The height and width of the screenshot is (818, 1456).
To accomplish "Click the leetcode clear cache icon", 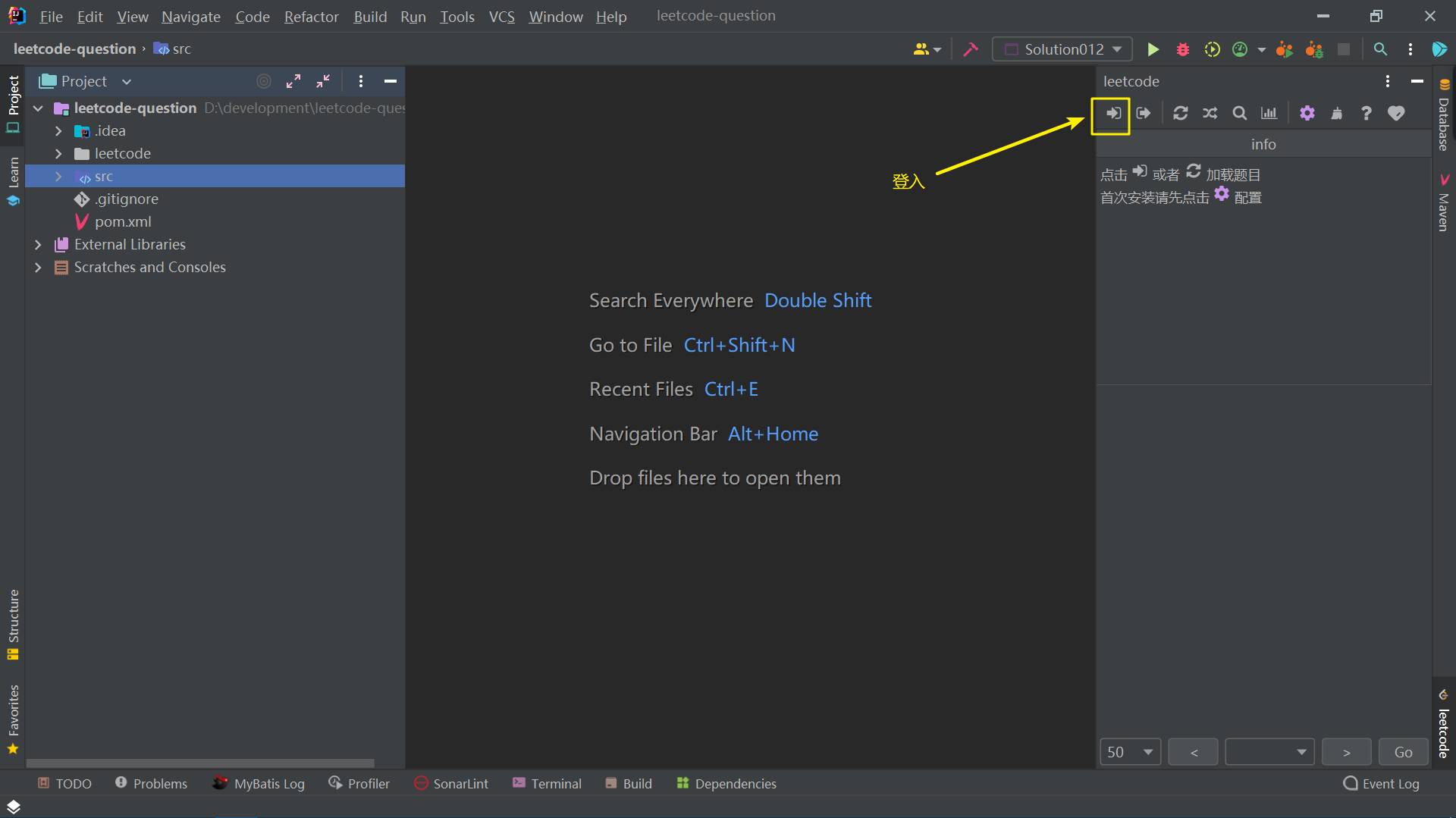I will point(1337,113).
